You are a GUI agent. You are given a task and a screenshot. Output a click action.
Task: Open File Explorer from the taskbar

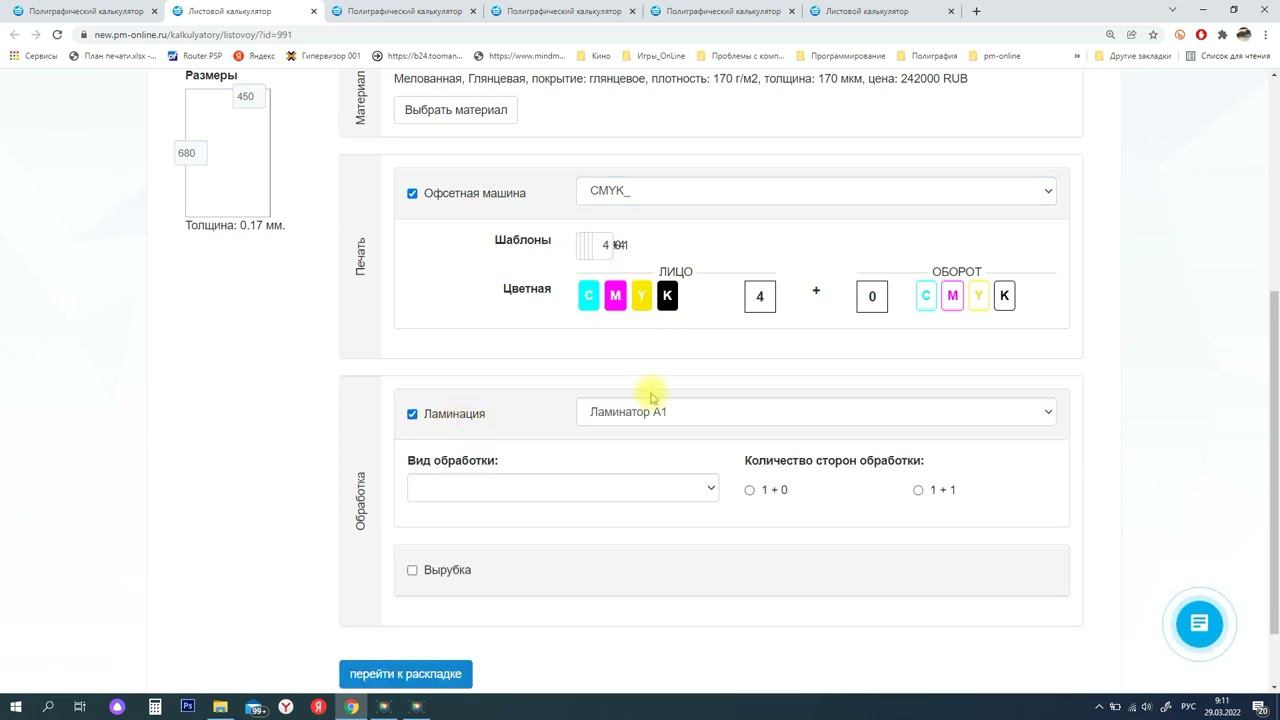220,707
